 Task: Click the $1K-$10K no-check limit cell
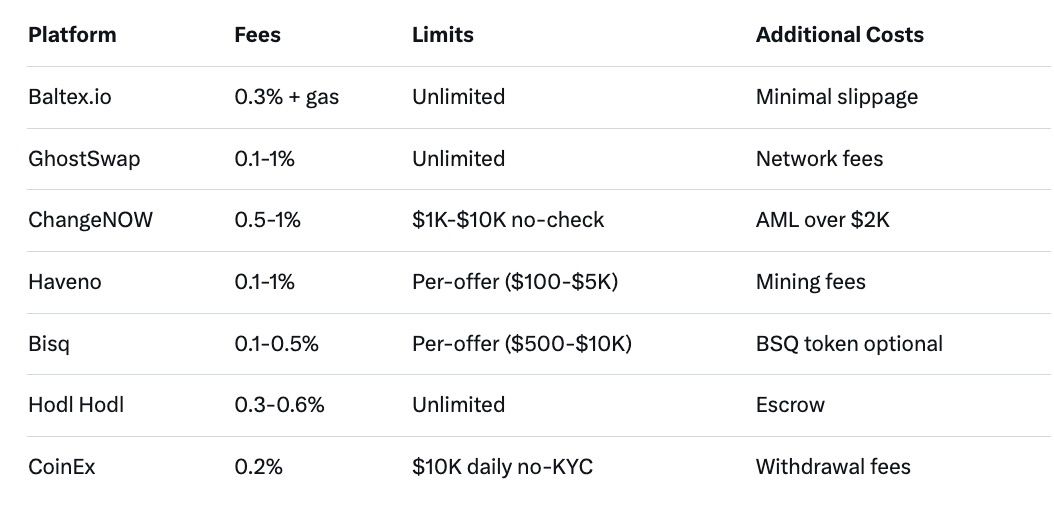[508, 220]
